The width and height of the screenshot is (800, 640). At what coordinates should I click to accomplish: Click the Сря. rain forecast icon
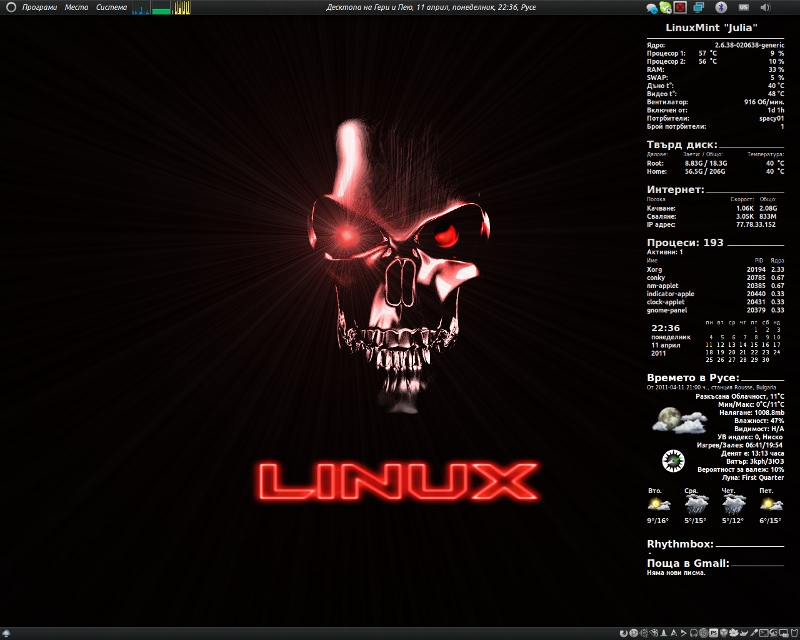coord(696,504)
